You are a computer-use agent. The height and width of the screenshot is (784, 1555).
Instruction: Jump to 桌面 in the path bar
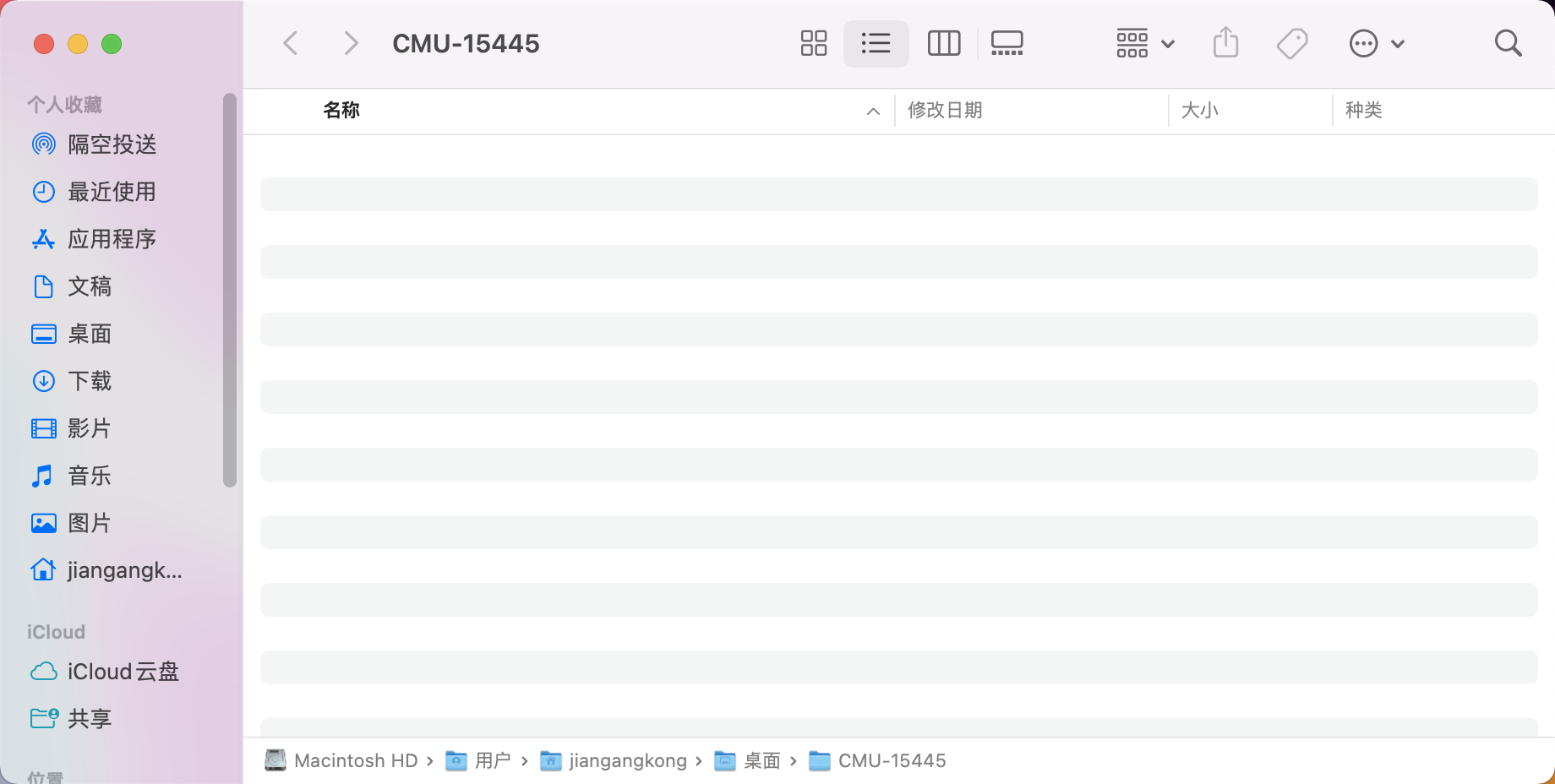(747, 760)
